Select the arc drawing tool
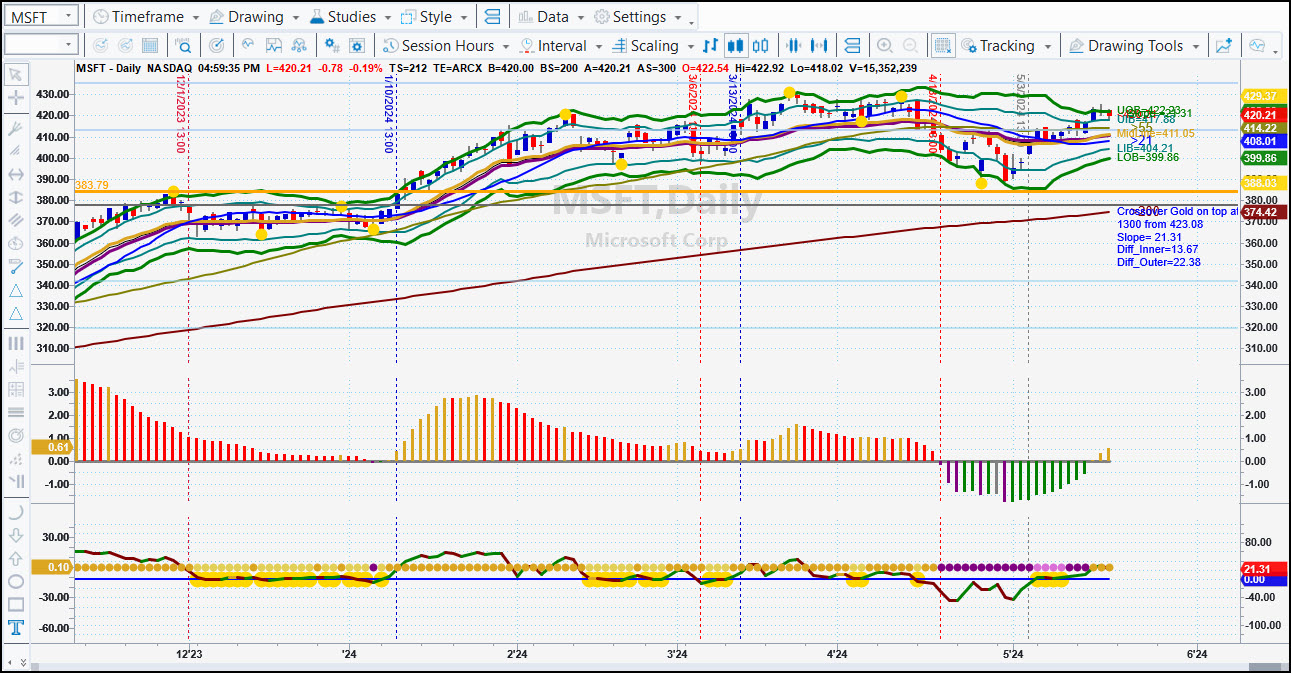This screenshot has height=673, width=1291. tap(16, 511)
